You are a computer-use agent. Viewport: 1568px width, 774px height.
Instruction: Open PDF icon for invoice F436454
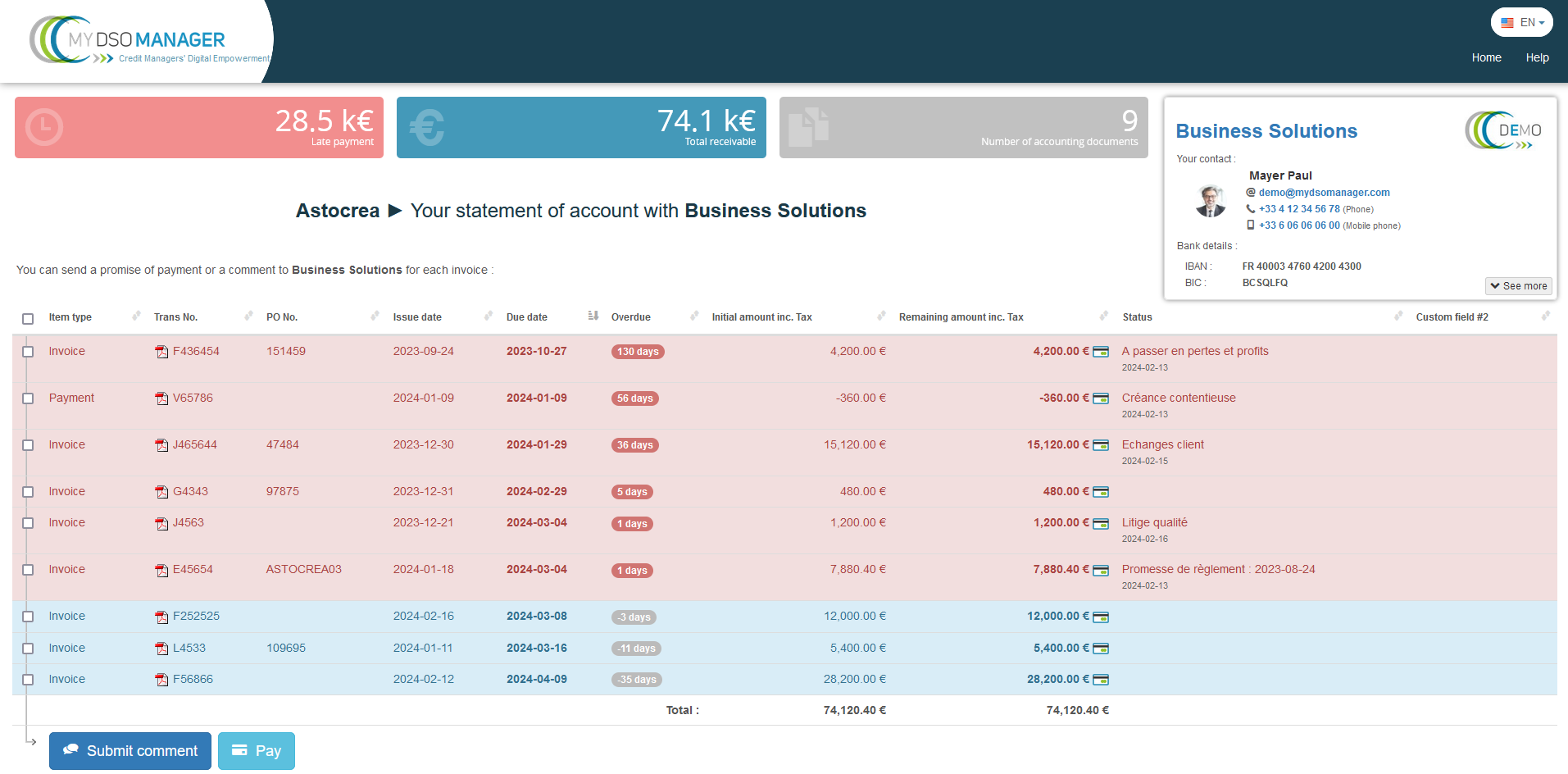pos(161,352)
